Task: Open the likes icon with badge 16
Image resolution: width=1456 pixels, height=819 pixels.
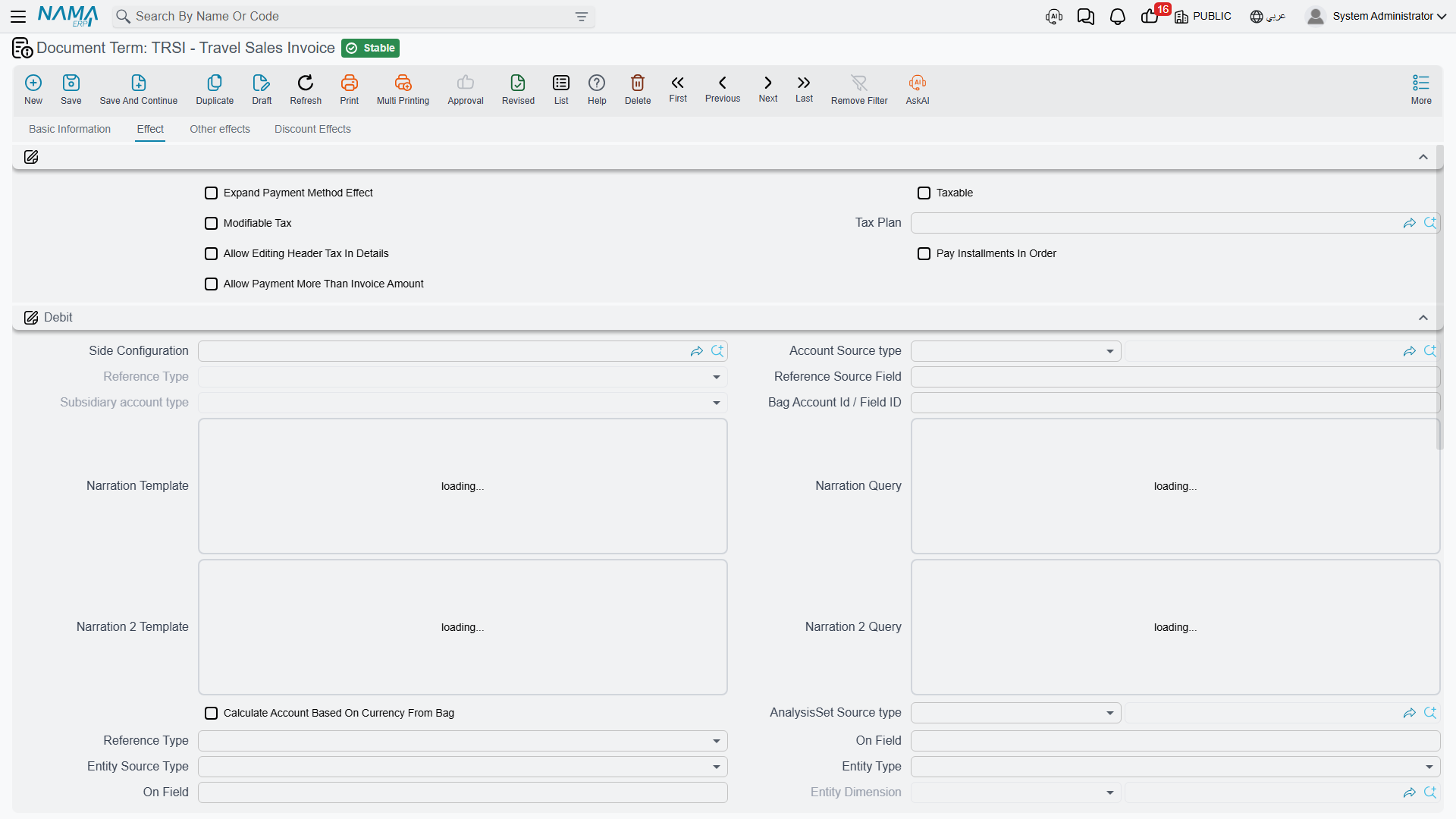Action: 1150,17
